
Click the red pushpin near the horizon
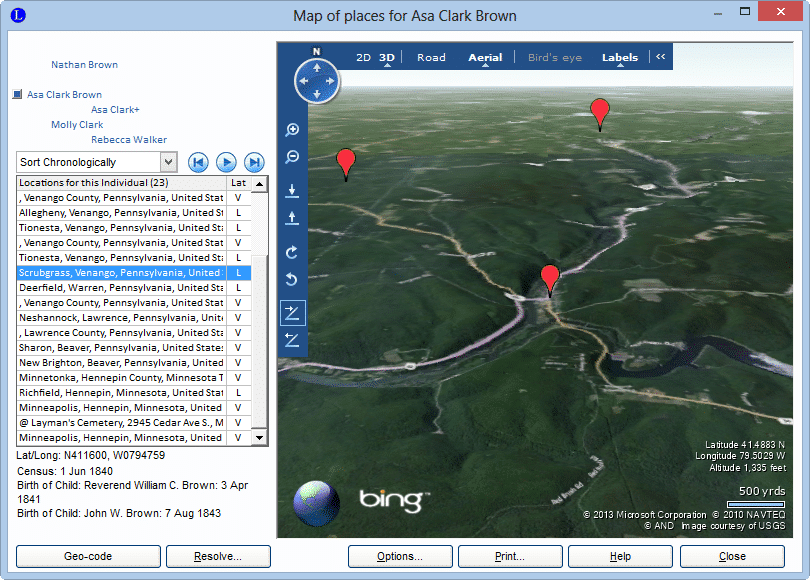point(600,114)
